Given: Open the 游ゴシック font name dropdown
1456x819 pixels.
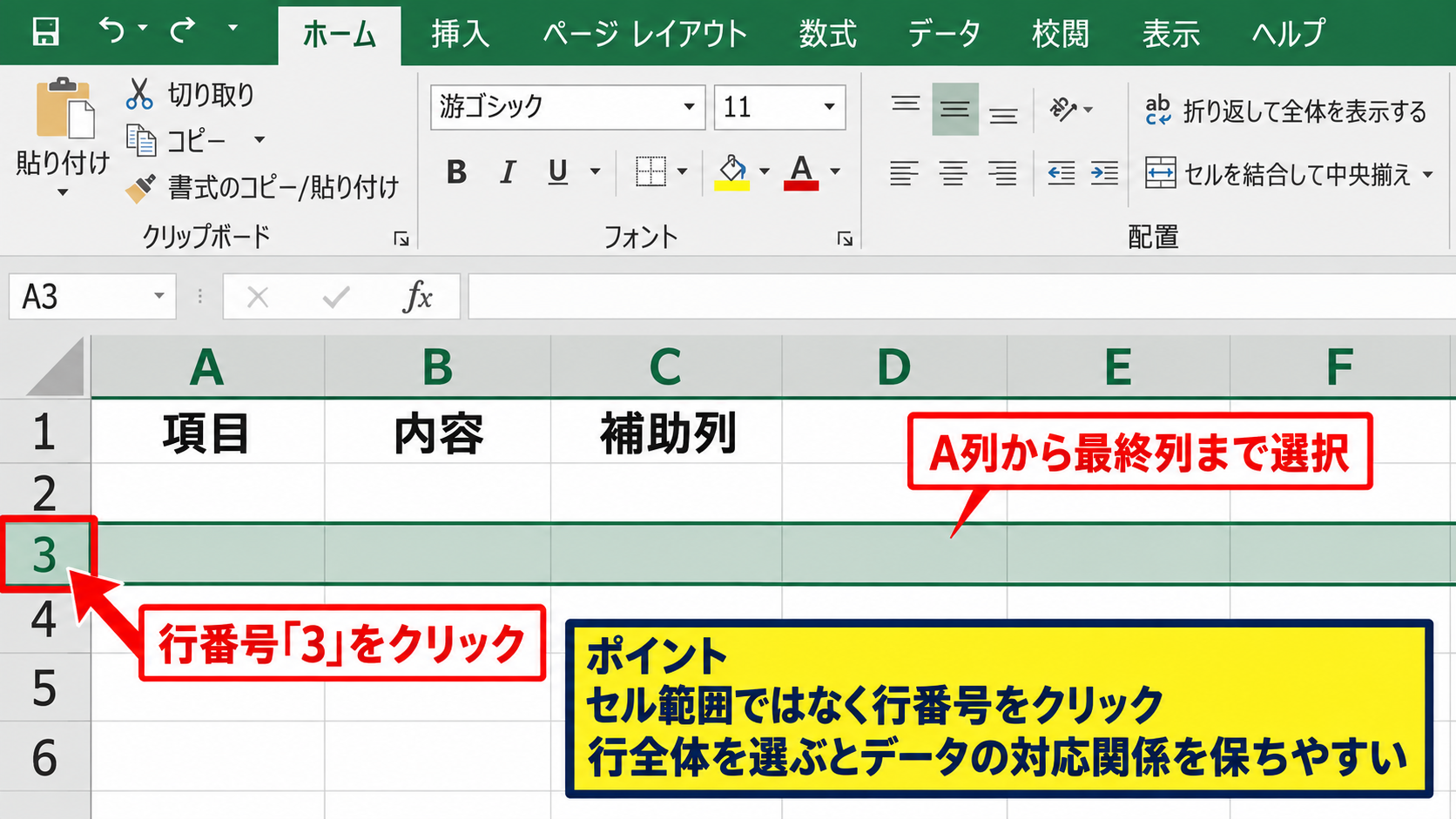Looking at the screenshot, I should coord(689,107).
